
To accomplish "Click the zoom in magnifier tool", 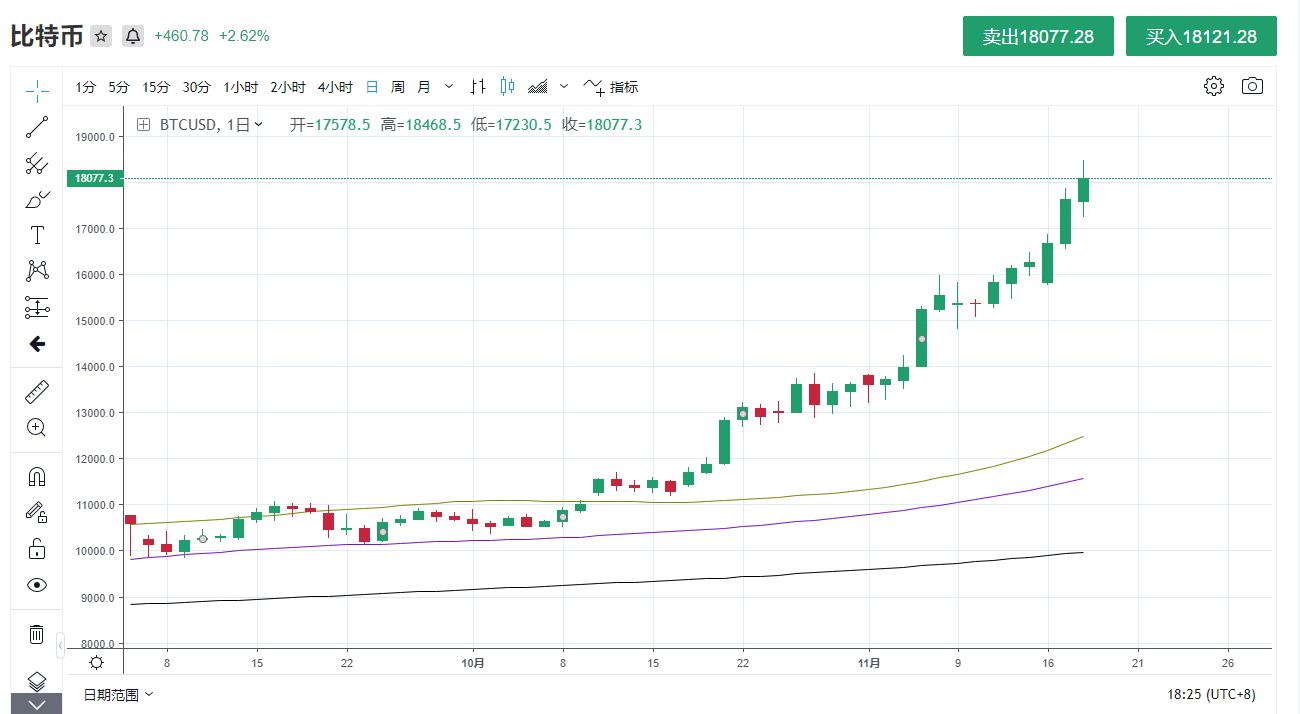I will pos(37,428).
